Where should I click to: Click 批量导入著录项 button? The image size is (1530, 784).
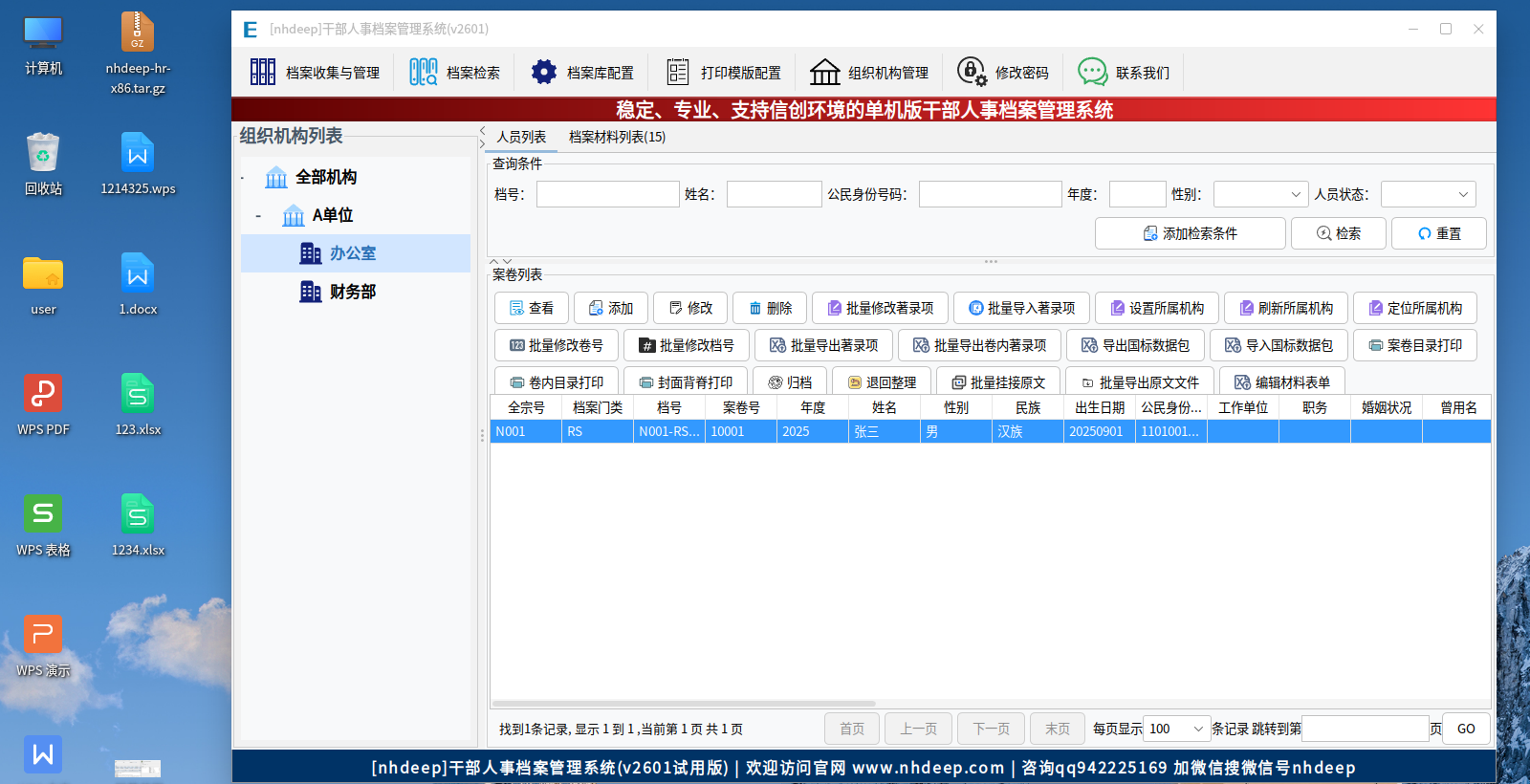pyautogui.click(x=1021, y=308)
